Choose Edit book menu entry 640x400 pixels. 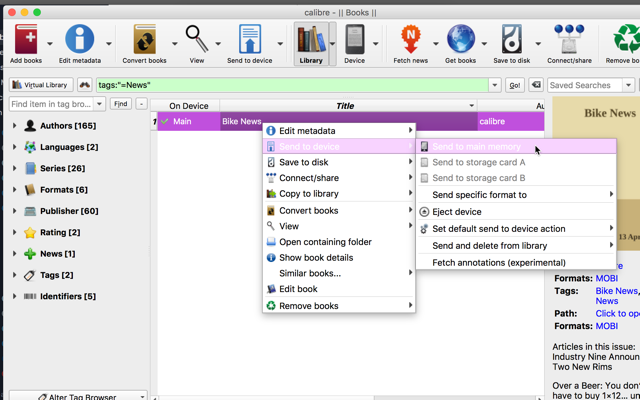point(339,289)
